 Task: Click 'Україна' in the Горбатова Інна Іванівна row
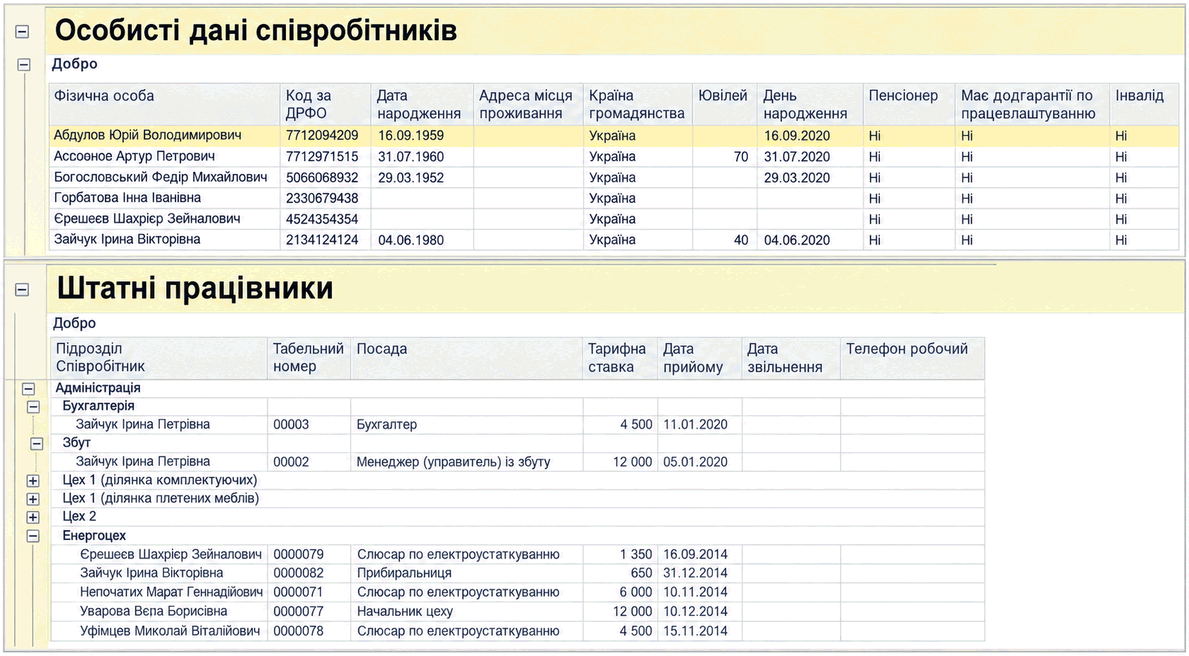coord(612,199)
